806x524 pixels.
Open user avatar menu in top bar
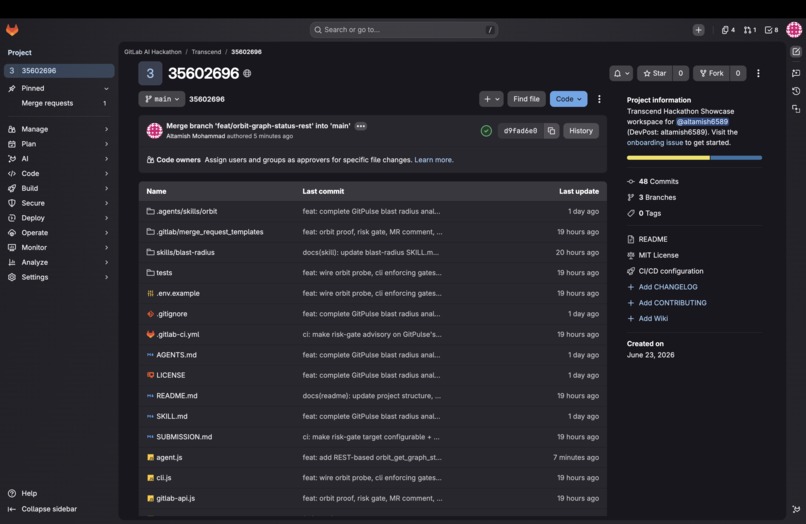(x=794, y=30)
